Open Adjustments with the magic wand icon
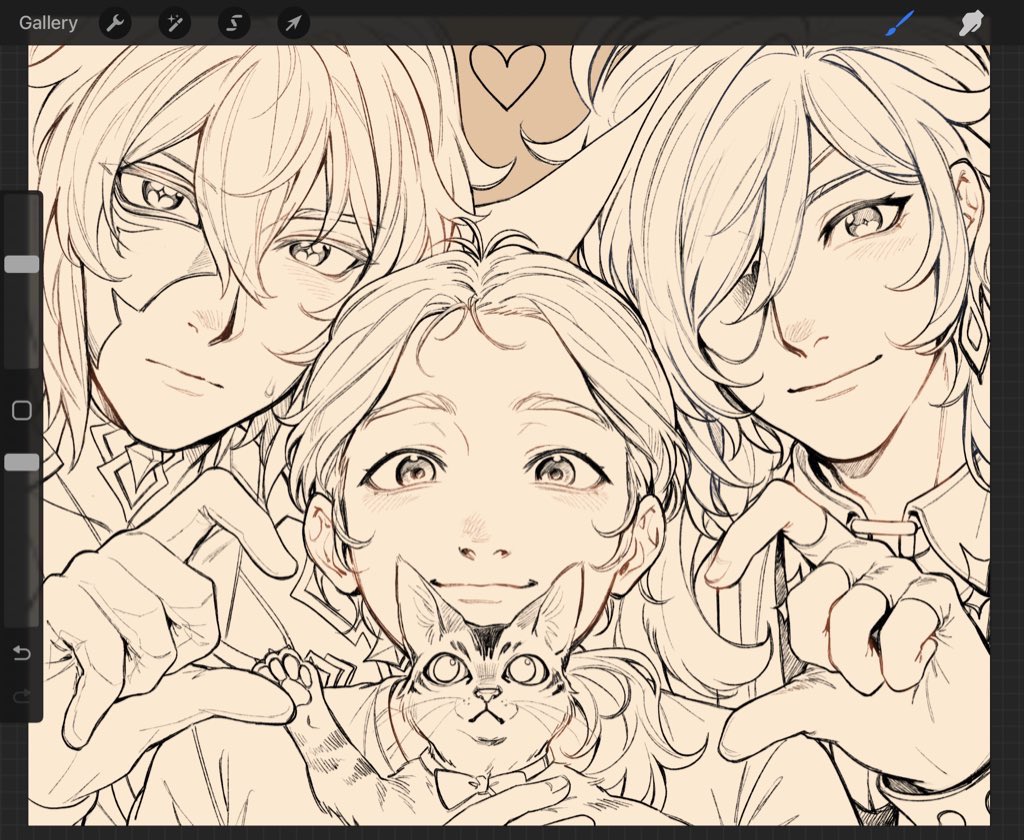The width and height of the screenshot is (1024, 840). coord(174,22)
